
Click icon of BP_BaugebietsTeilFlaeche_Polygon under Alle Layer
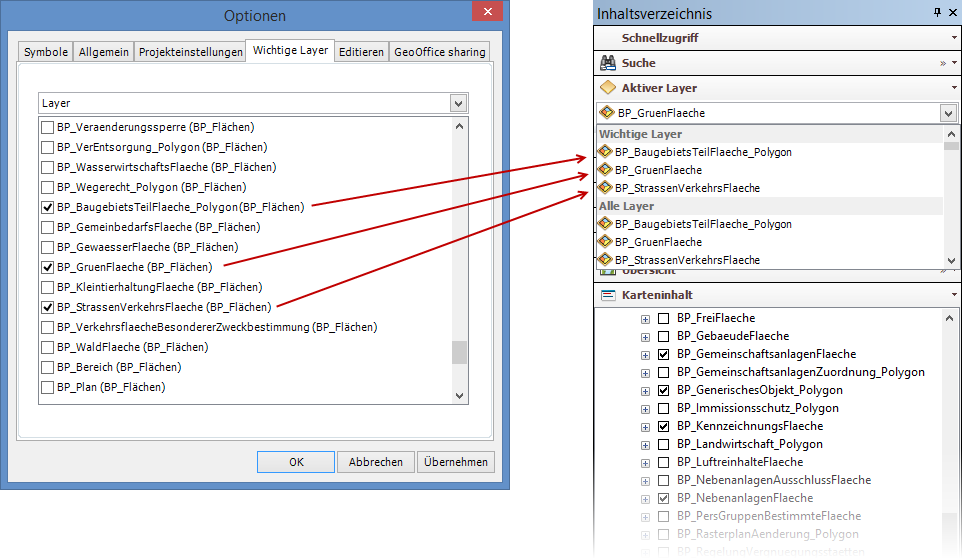(606, 224)
